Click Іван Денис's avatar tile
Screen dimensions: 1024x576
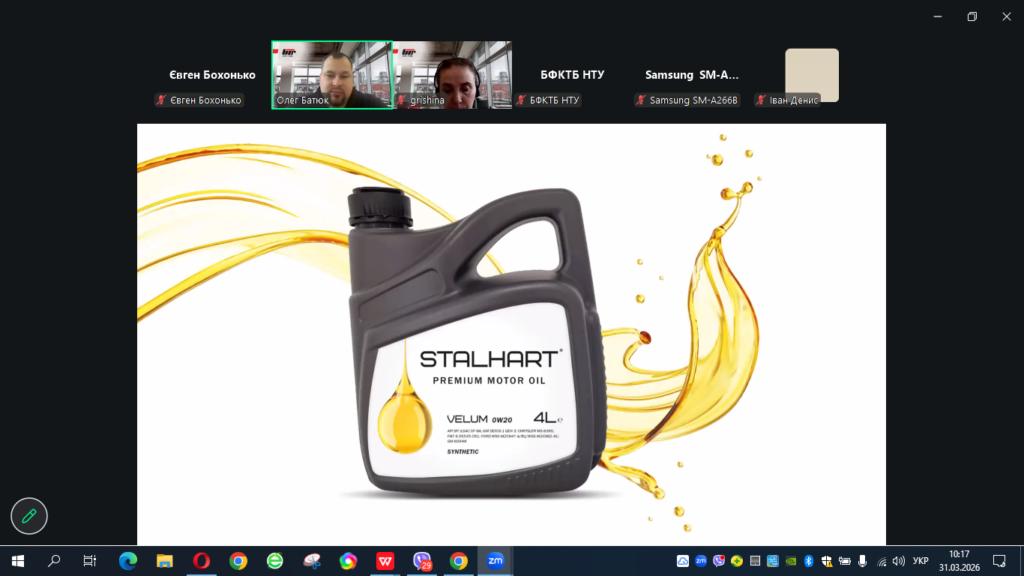[x=811, y=75]
